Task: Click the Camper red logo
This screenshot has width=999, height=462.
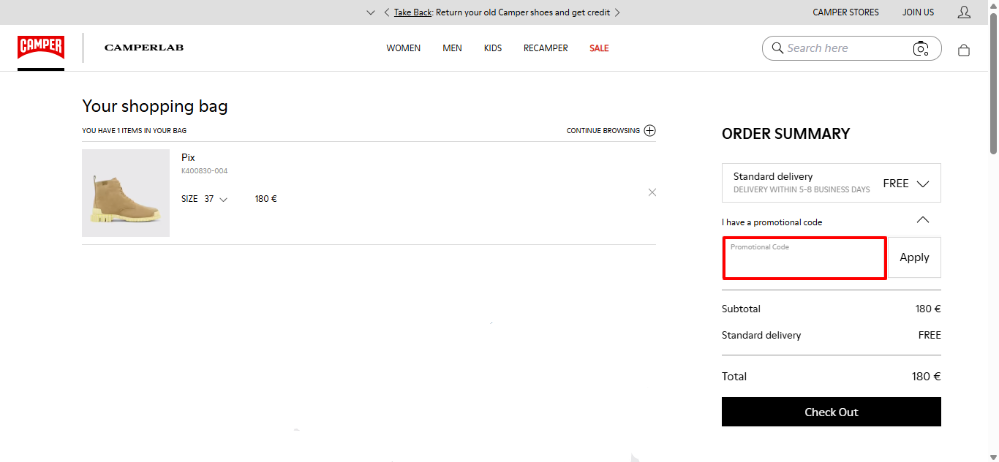Action: (40, 48)
